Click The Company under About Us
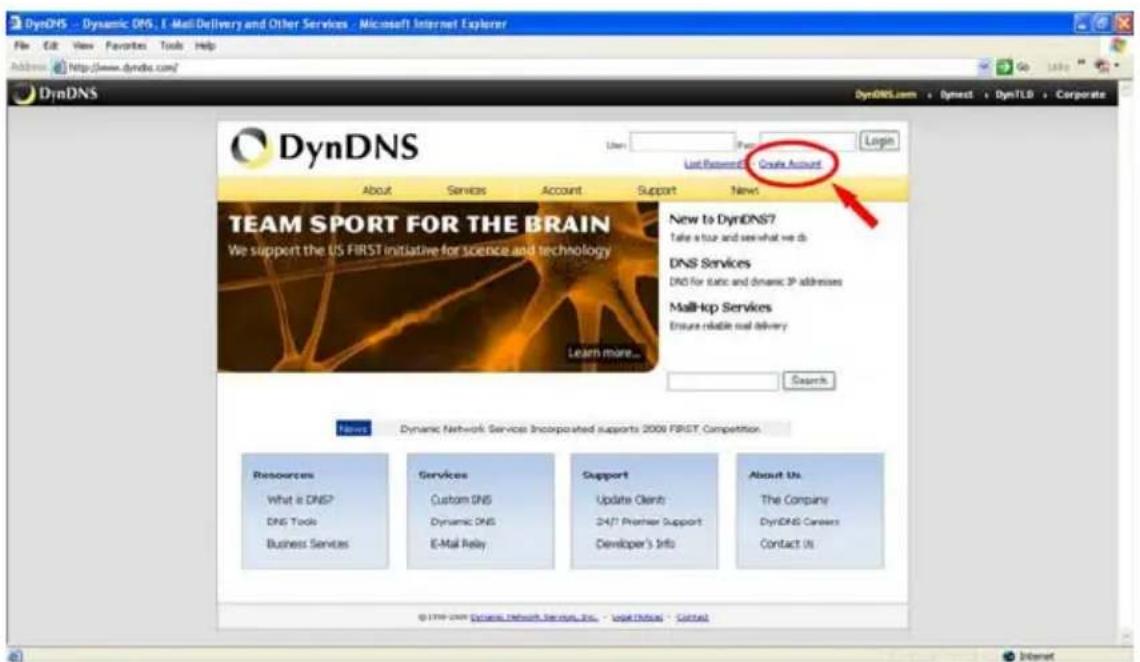 point(794,500)
